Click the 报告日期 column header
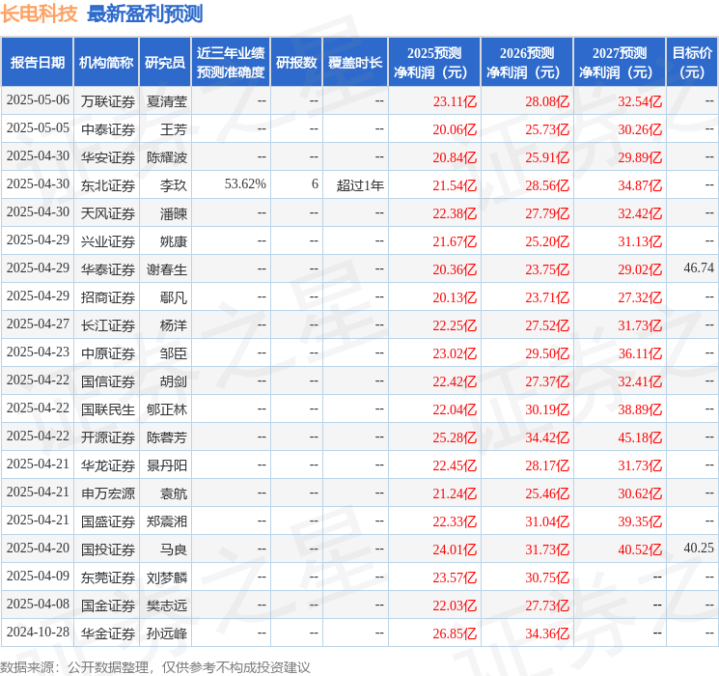719x676 pixels. click(x=37, y=62)
